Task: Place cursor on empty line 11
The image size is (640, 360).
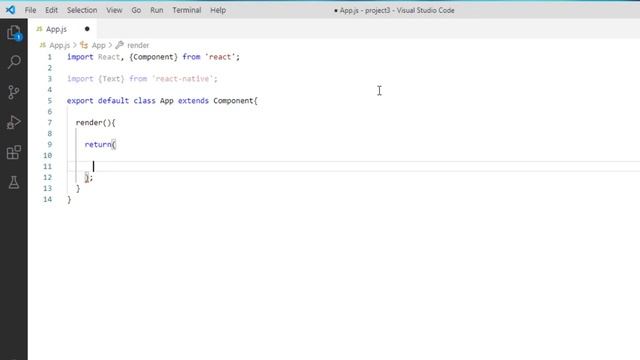Action: (x=353, y=167)
